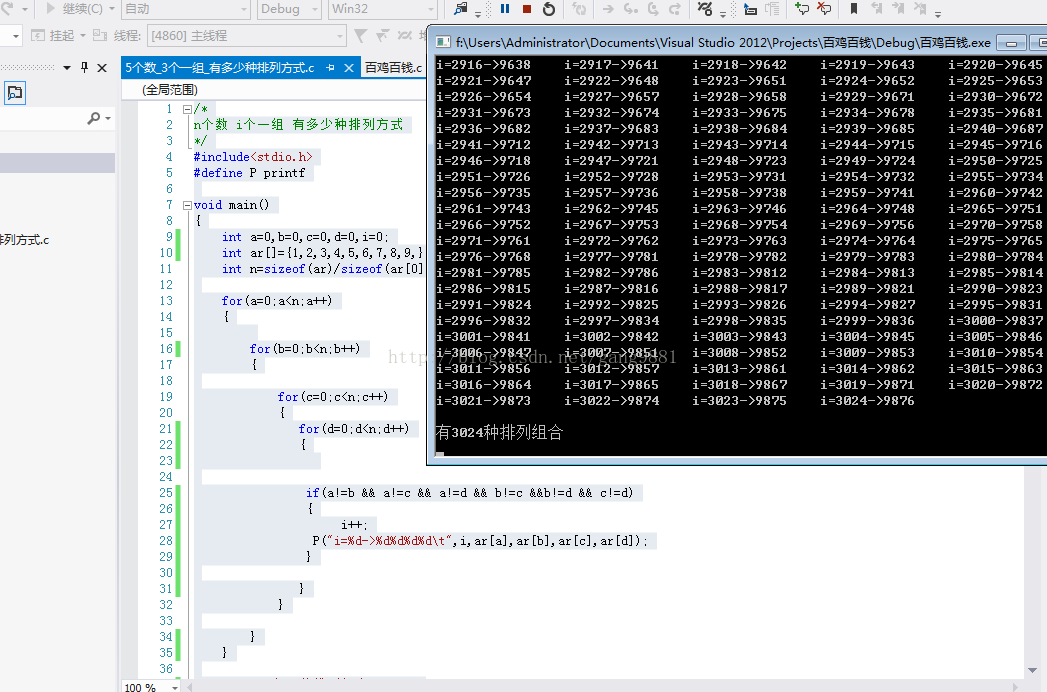The width and height of the screenshot is (1047, 692).
Task: Click the sync active document icon in sidebar
Action: [x=15, y=93]
